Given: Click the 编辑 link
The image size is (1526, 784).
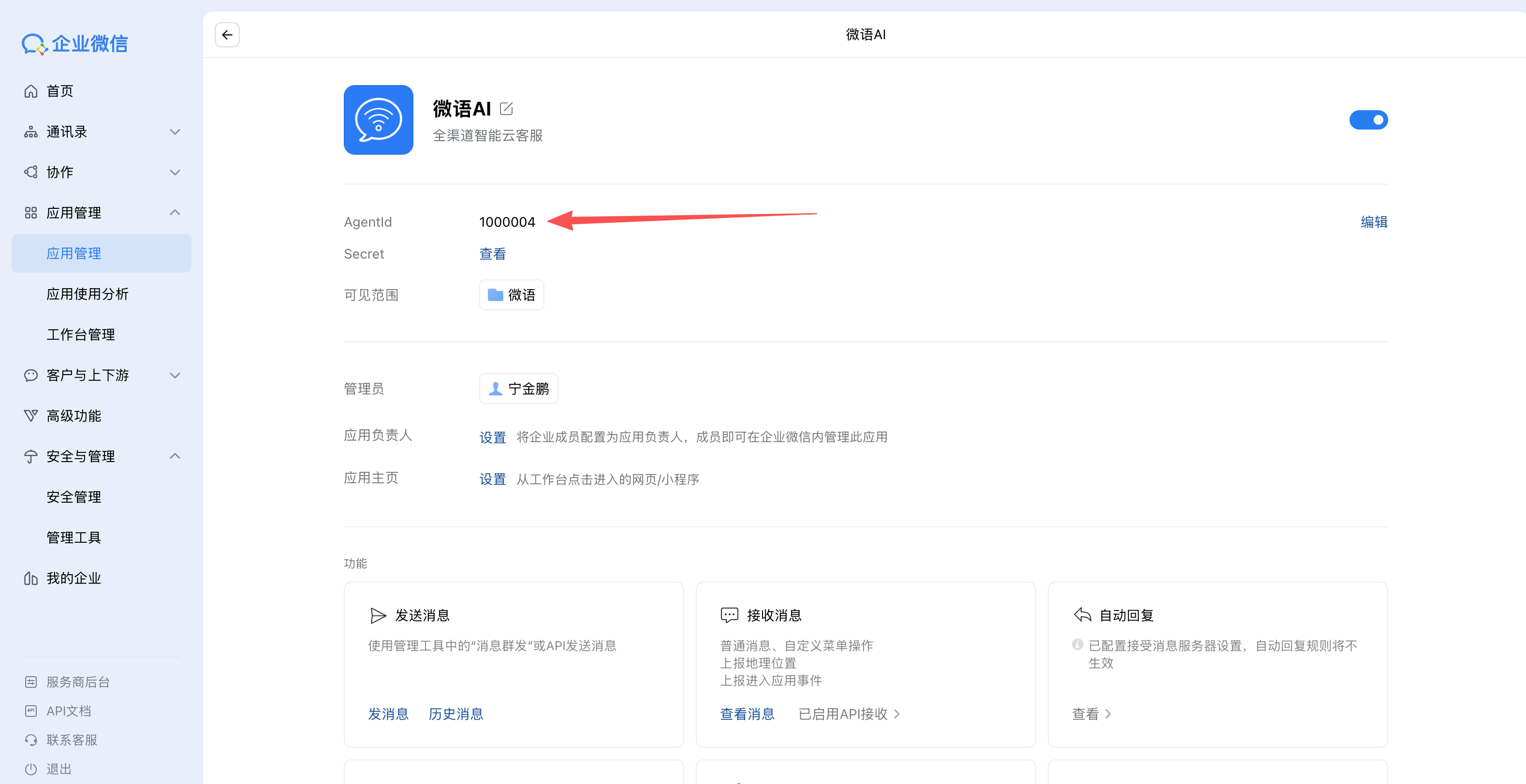Looking at the screenshot, I should [x=1374, y=222].
